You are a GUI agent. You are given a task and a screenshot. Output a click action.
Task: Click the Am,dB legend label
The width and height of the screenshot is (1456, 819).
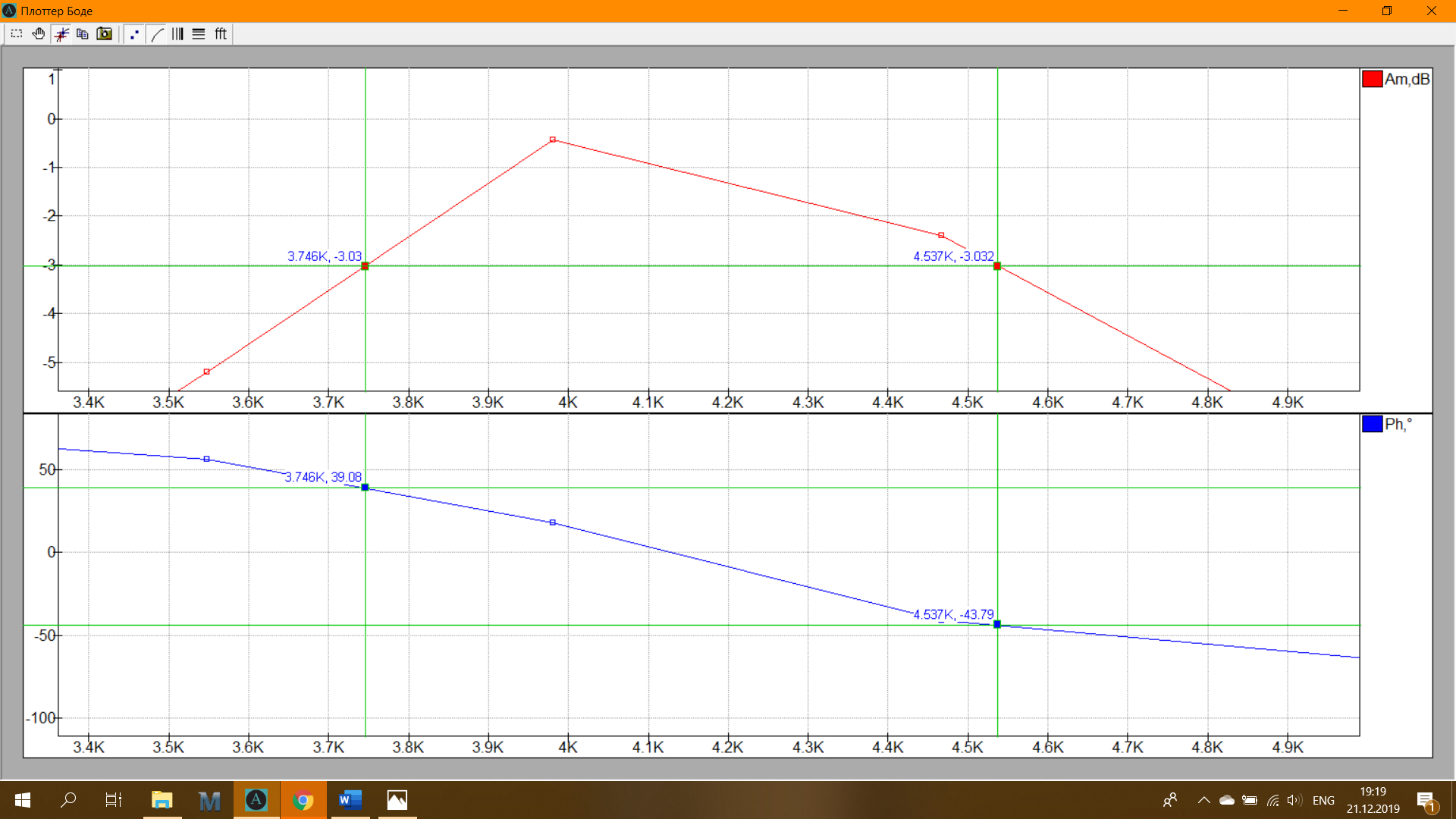pyautogui.click(x=1407, y=79)
